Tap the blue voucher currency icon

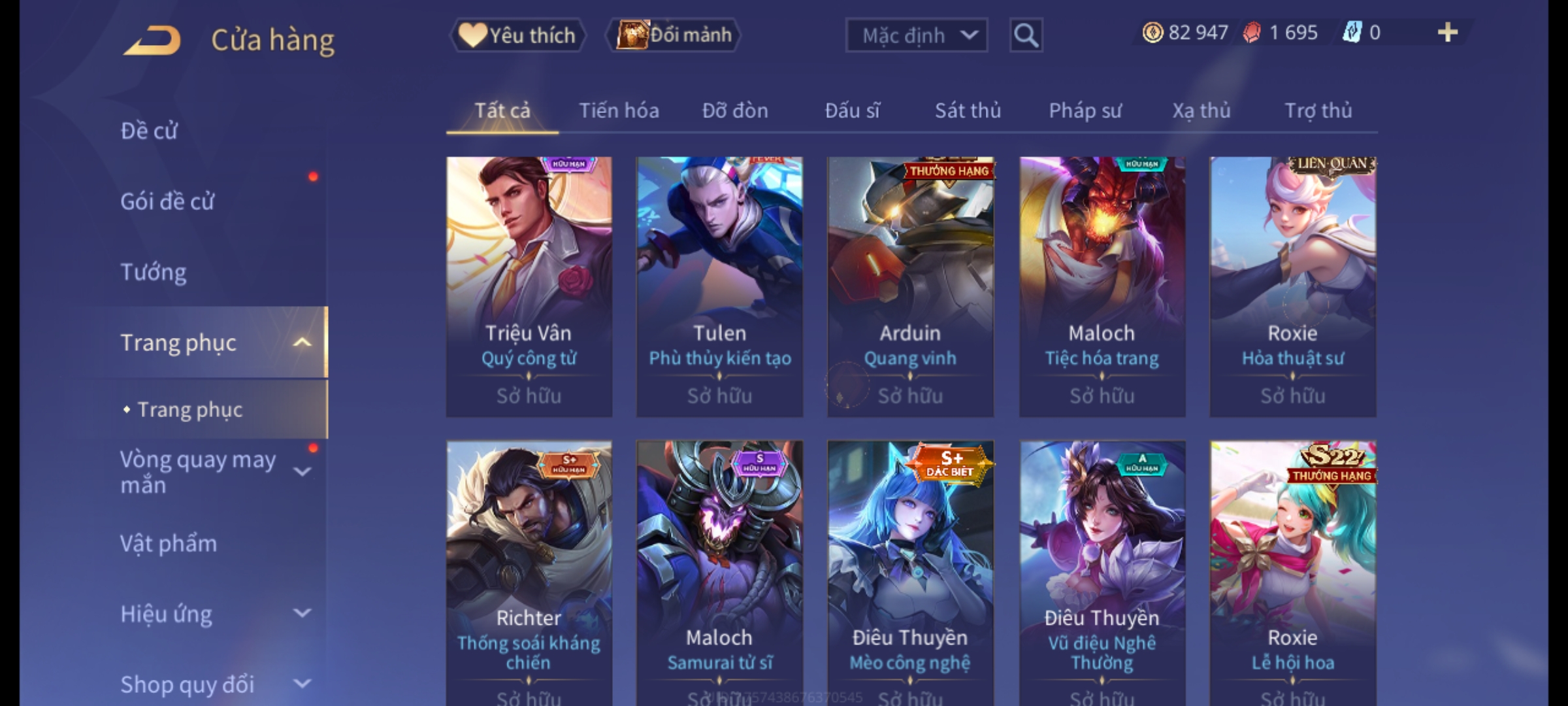(1351, 33)
